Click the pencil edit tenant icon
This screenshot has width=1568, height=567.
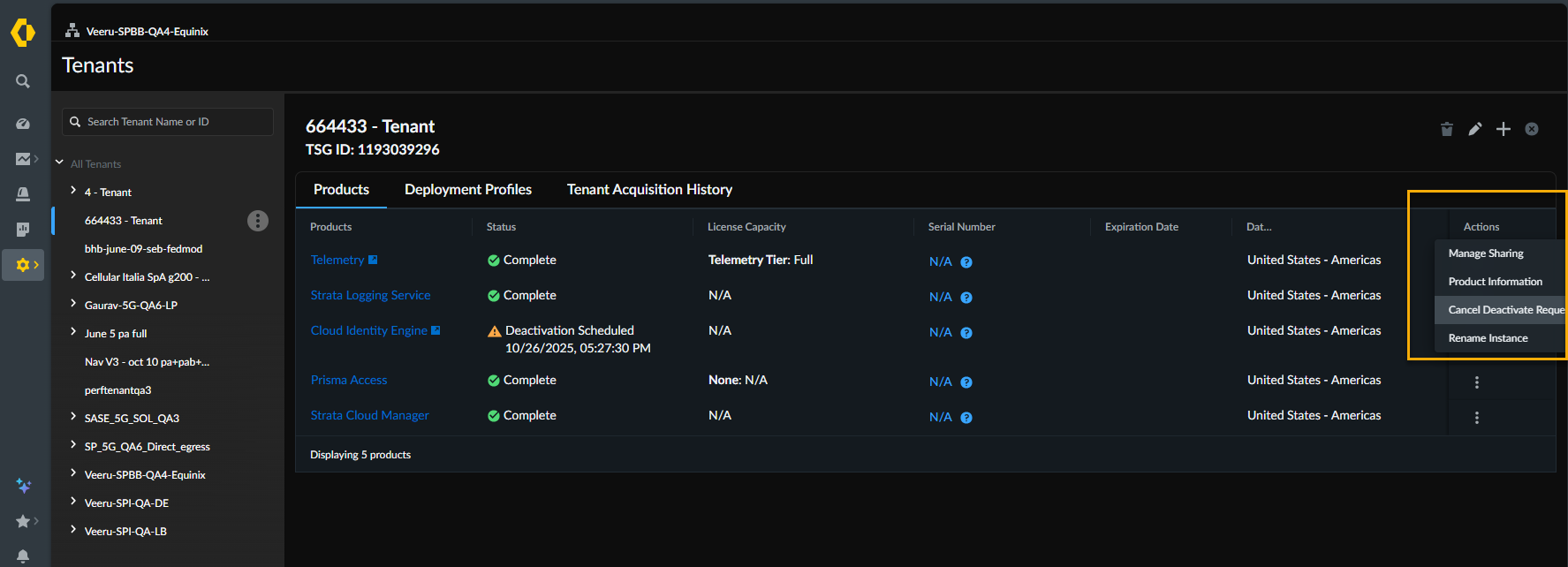[1474, 130]
